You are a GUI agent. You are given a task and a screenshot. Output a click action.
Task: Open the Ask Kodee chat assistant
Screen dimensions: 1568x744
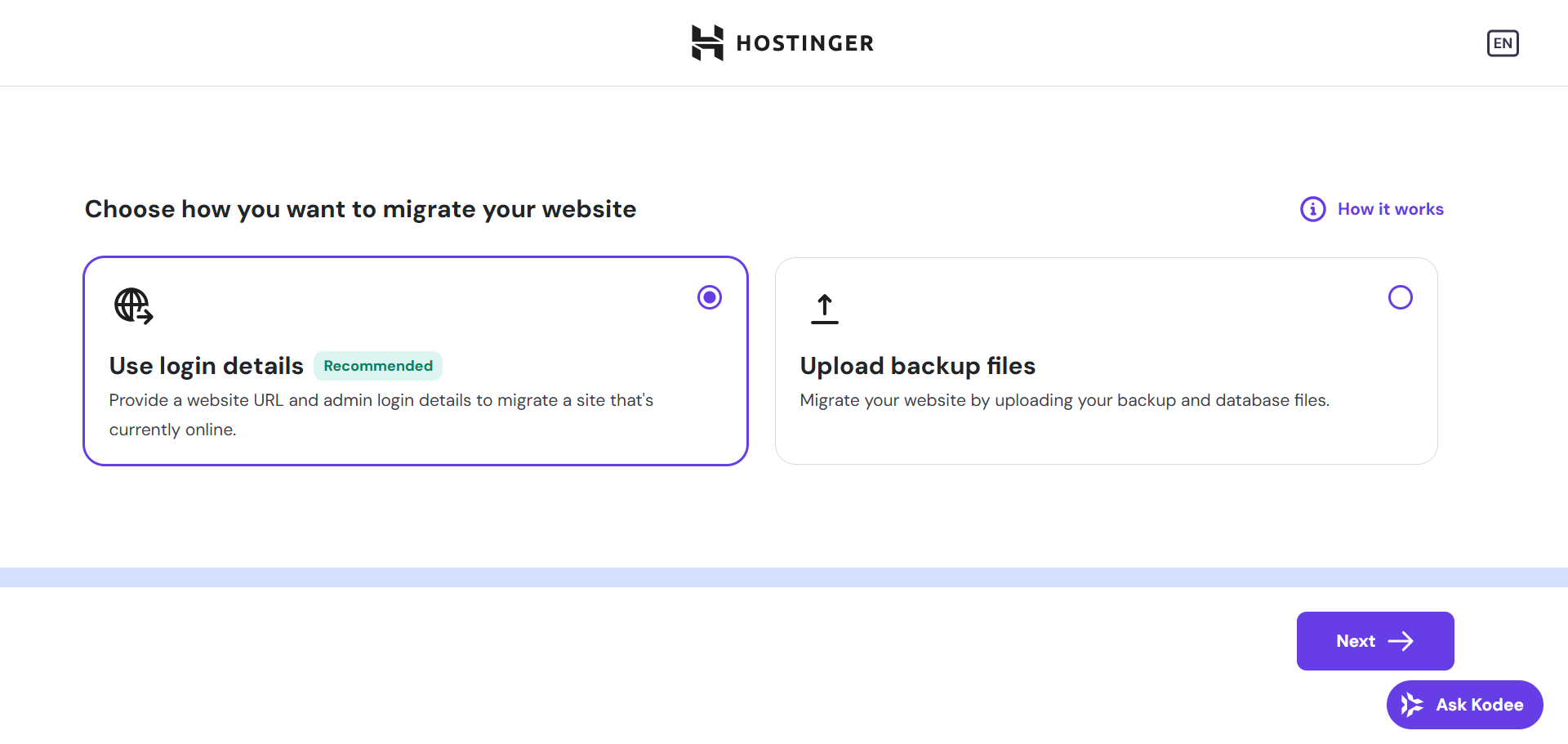[1465, 705]
